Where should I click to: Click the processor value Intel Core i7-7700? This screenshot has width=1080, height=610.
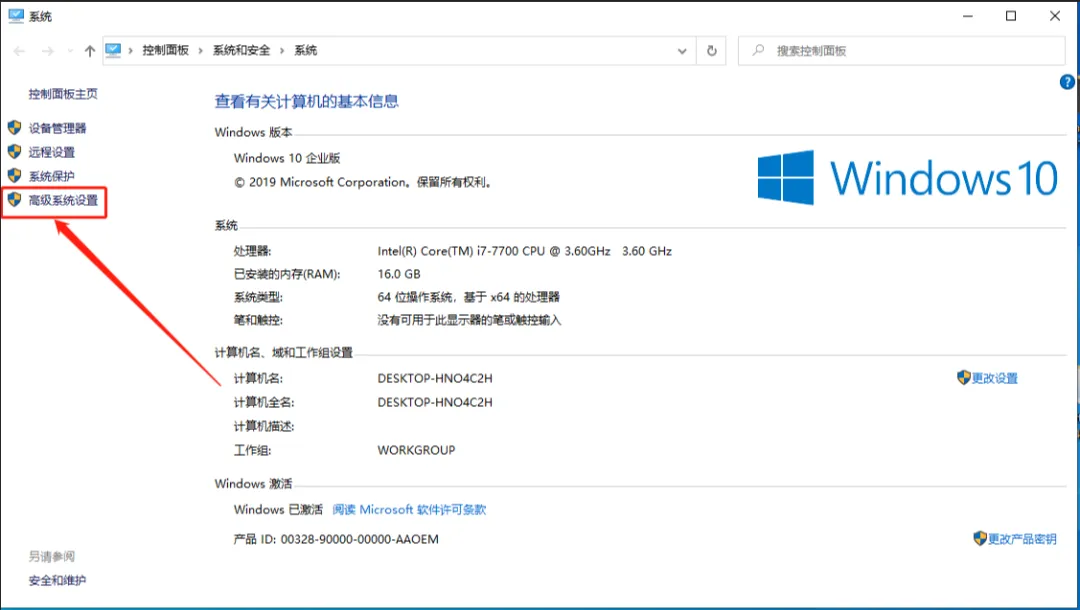(x=524, y=251)
